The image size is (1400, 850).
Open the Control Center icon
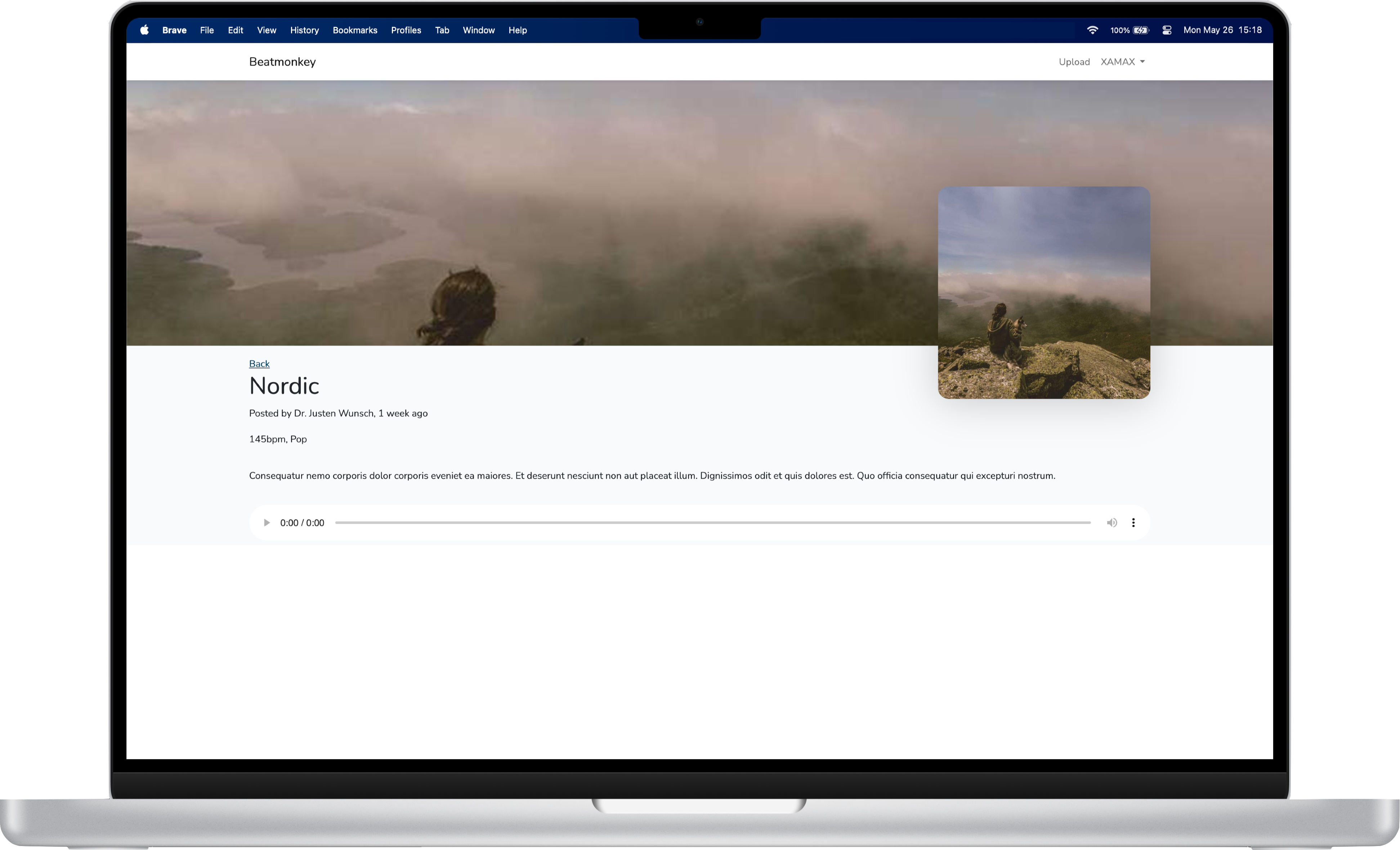click(x=1167, y=30)
